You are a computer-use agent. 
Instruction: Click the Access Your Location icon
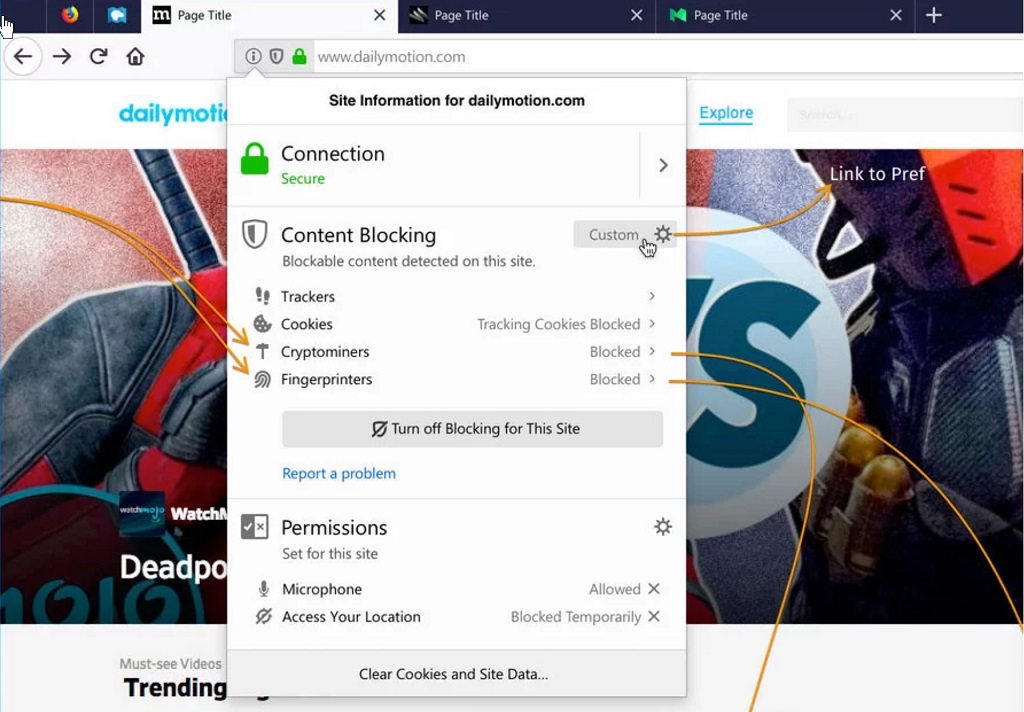(263, 616)
